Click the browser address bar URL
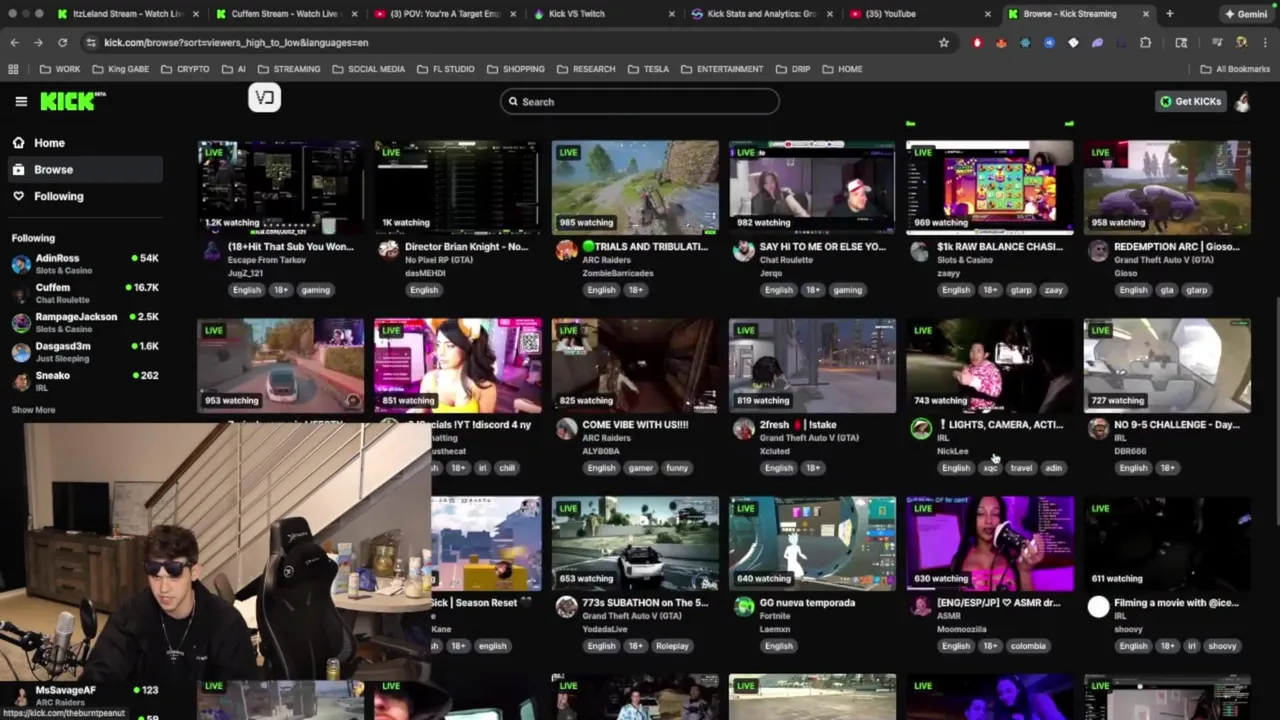 coord(236,43)
